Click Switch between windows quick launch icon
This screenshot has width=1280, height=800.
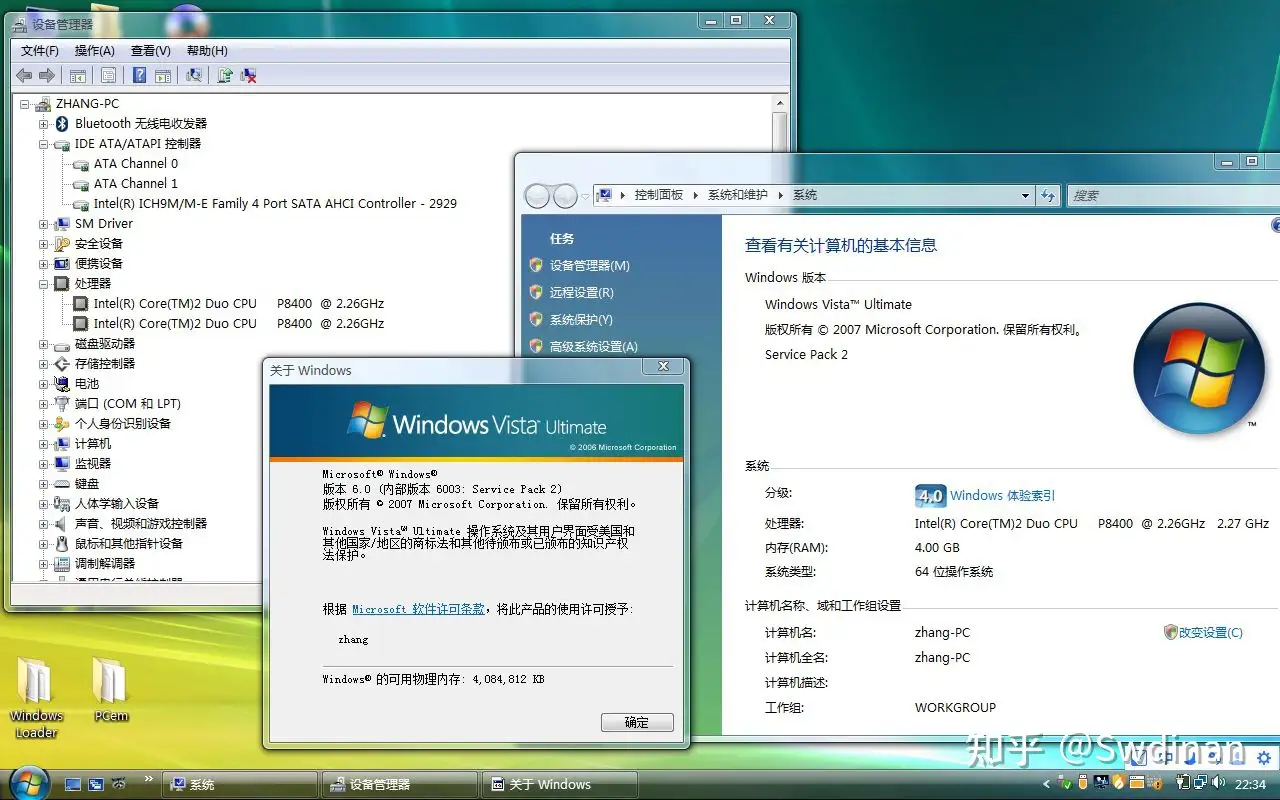click(x=96, y=784)
